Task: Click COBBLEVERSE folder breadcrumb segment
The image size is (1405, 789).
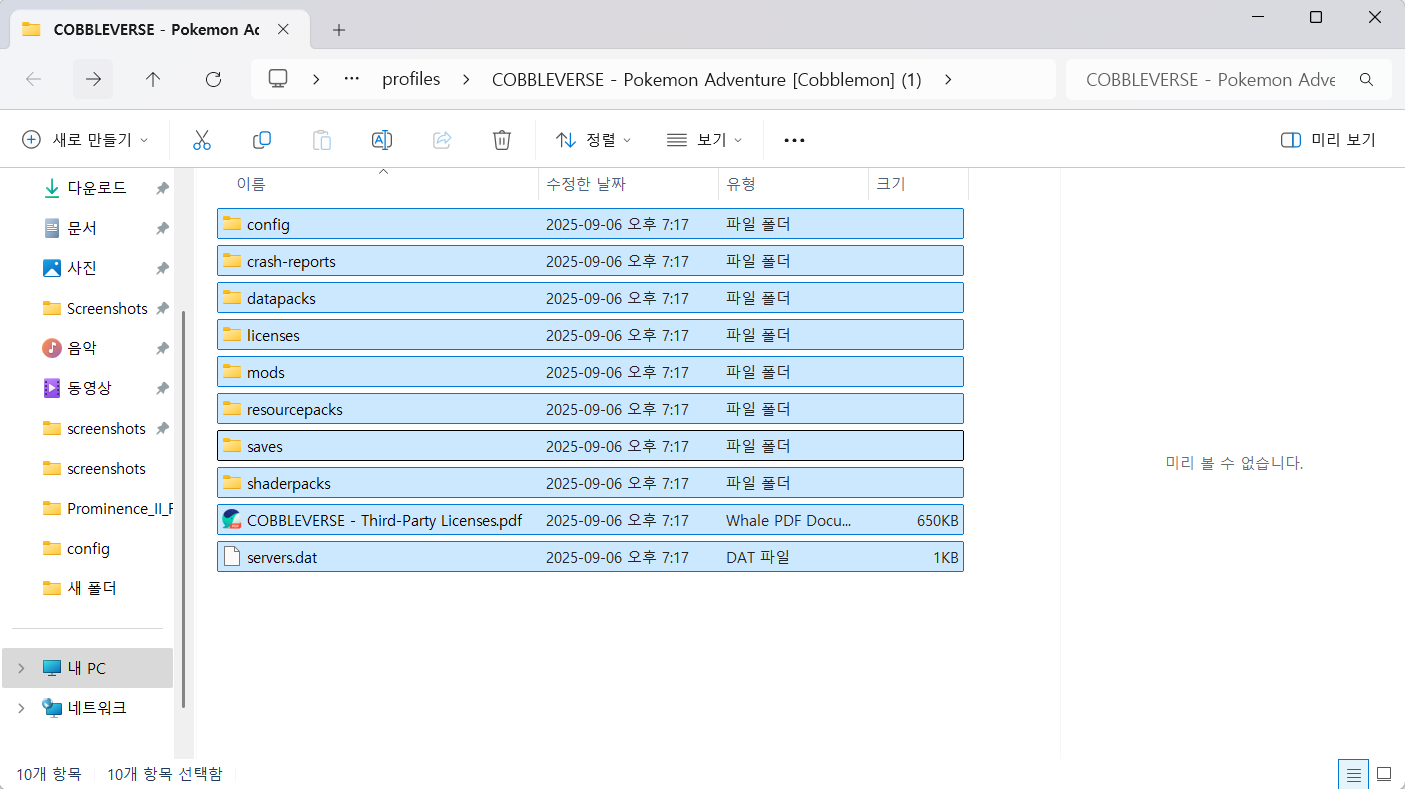Action: point(707,79)
